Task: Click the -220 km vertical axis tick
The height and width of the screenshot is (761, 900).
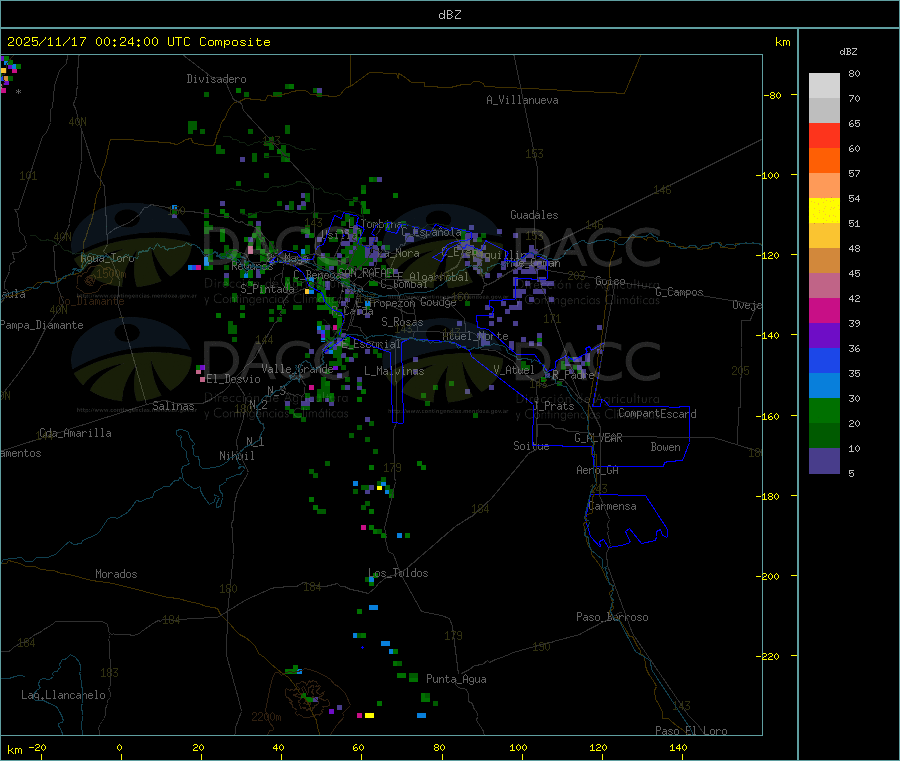Action: (x=769, y=657)
